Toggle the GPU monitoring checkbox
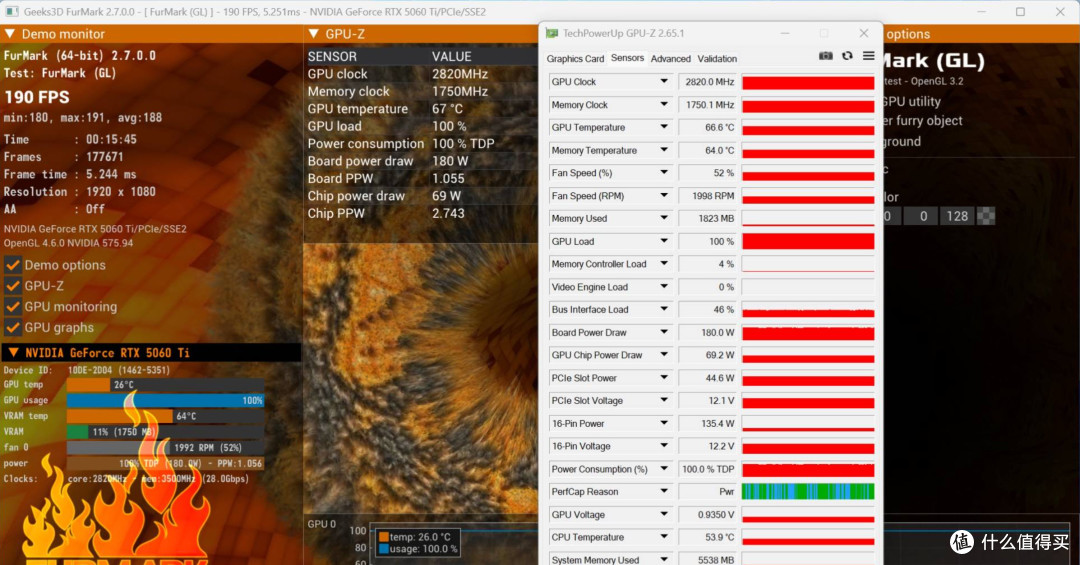This screenshot has height=565, width=1080. point(12,307)
